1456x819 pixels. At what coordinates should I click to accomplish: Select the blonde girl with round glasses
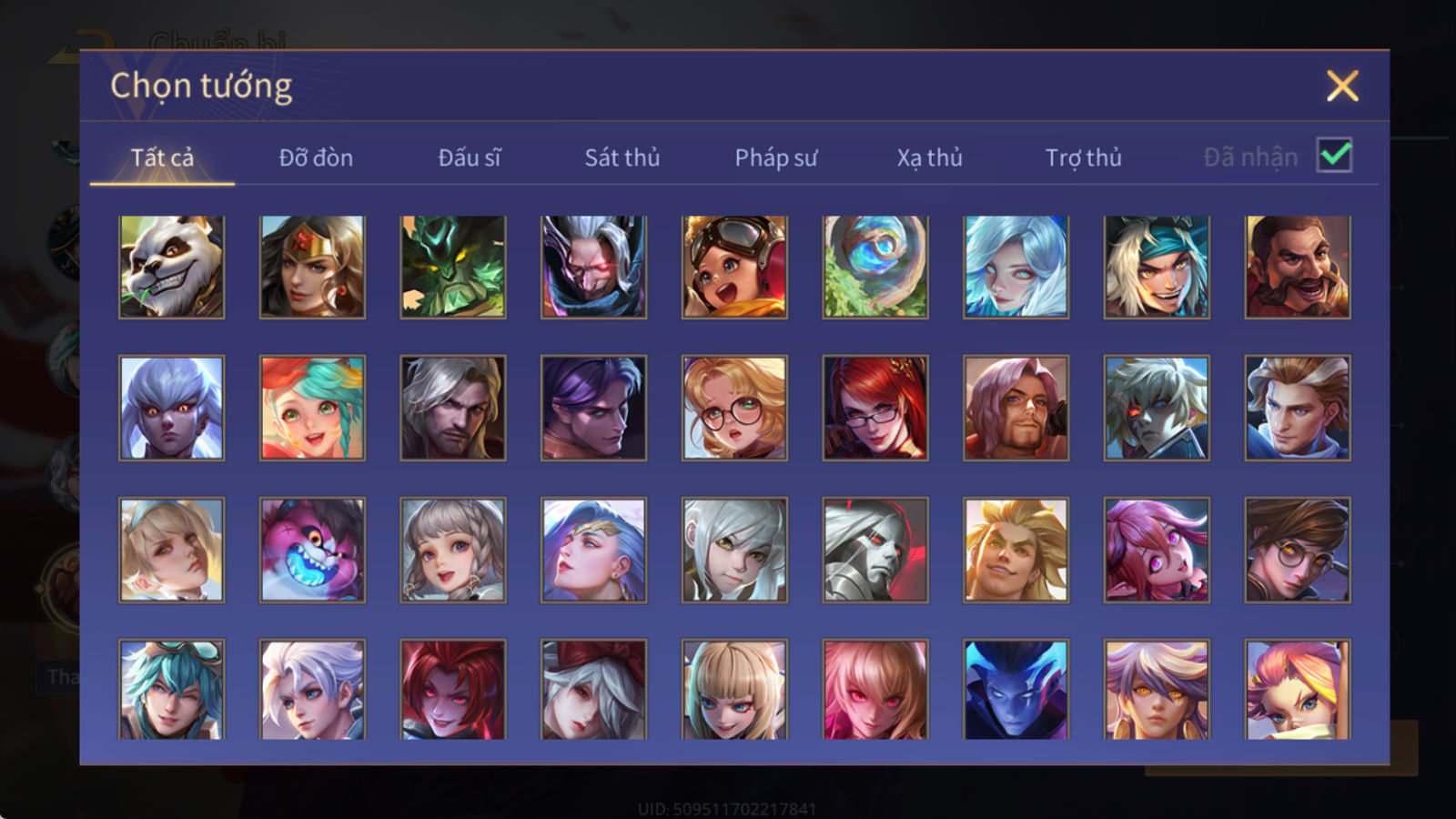click(x=734, y=408)
